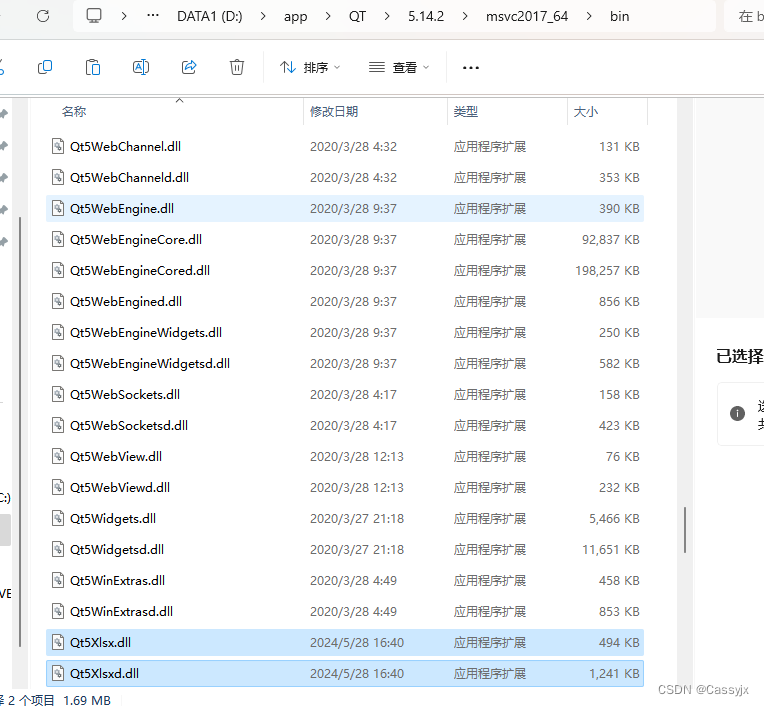Click size 5,466 KB of Qt5Widgets.dll
This screenshot has height=706, width=764.
click(x=614, y=518)
